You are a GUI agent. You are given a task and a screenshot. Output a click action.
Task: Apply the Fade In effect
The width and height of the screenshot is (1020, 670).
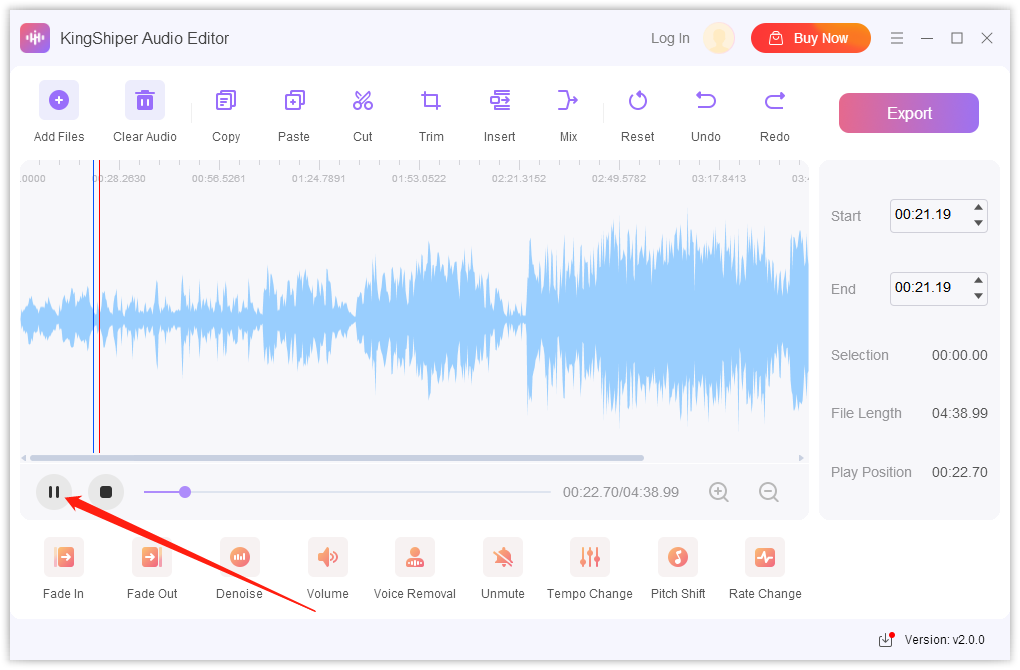(x=64, y=557)
